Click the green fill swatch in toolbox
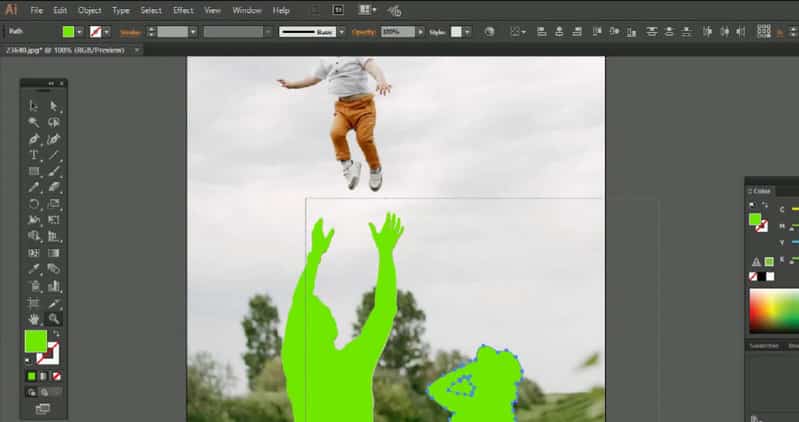The height and width of the screenshot is (422, 799). tap(36, 341)
